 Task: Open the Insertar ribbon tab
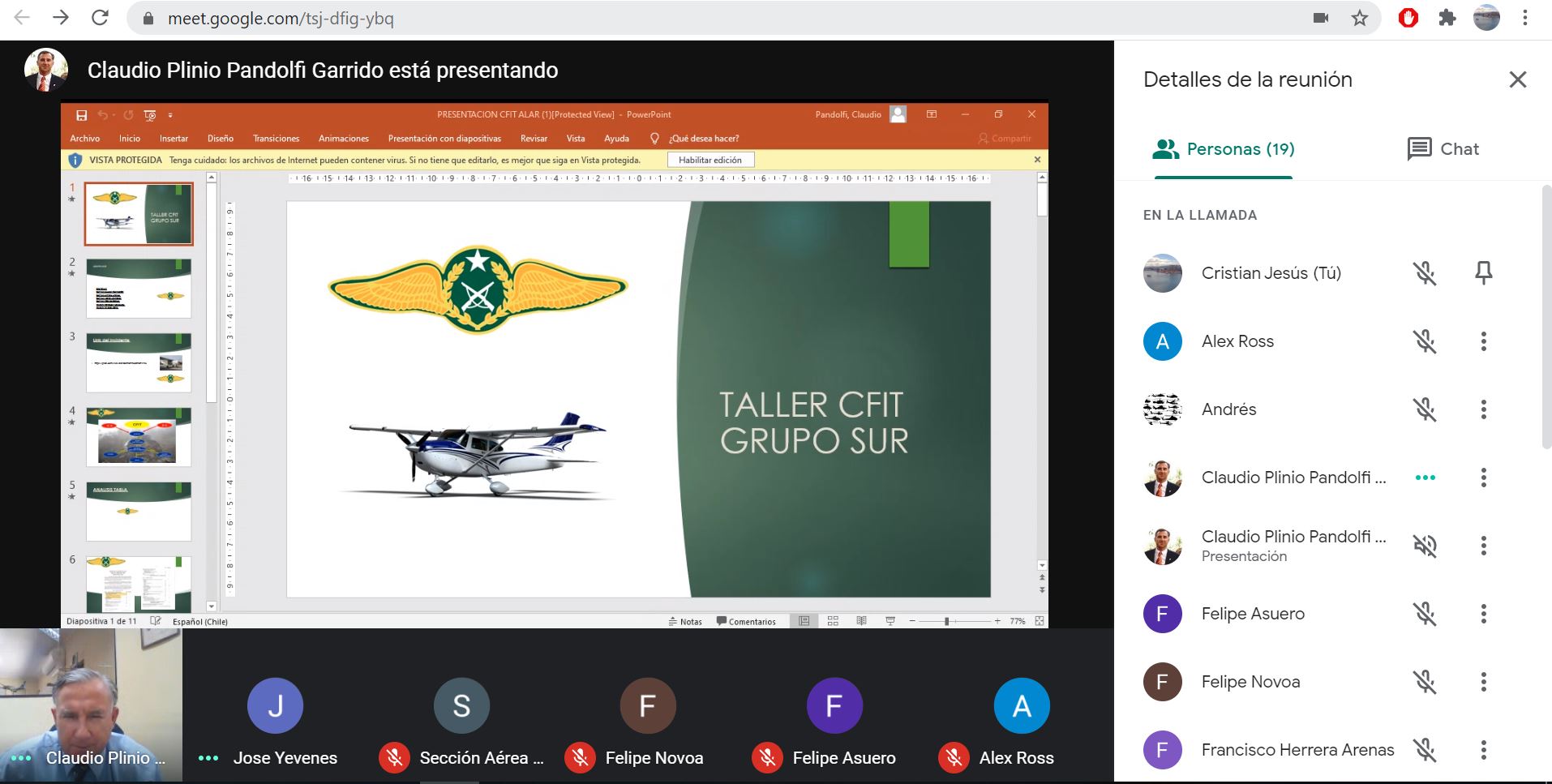click(174, 139)
